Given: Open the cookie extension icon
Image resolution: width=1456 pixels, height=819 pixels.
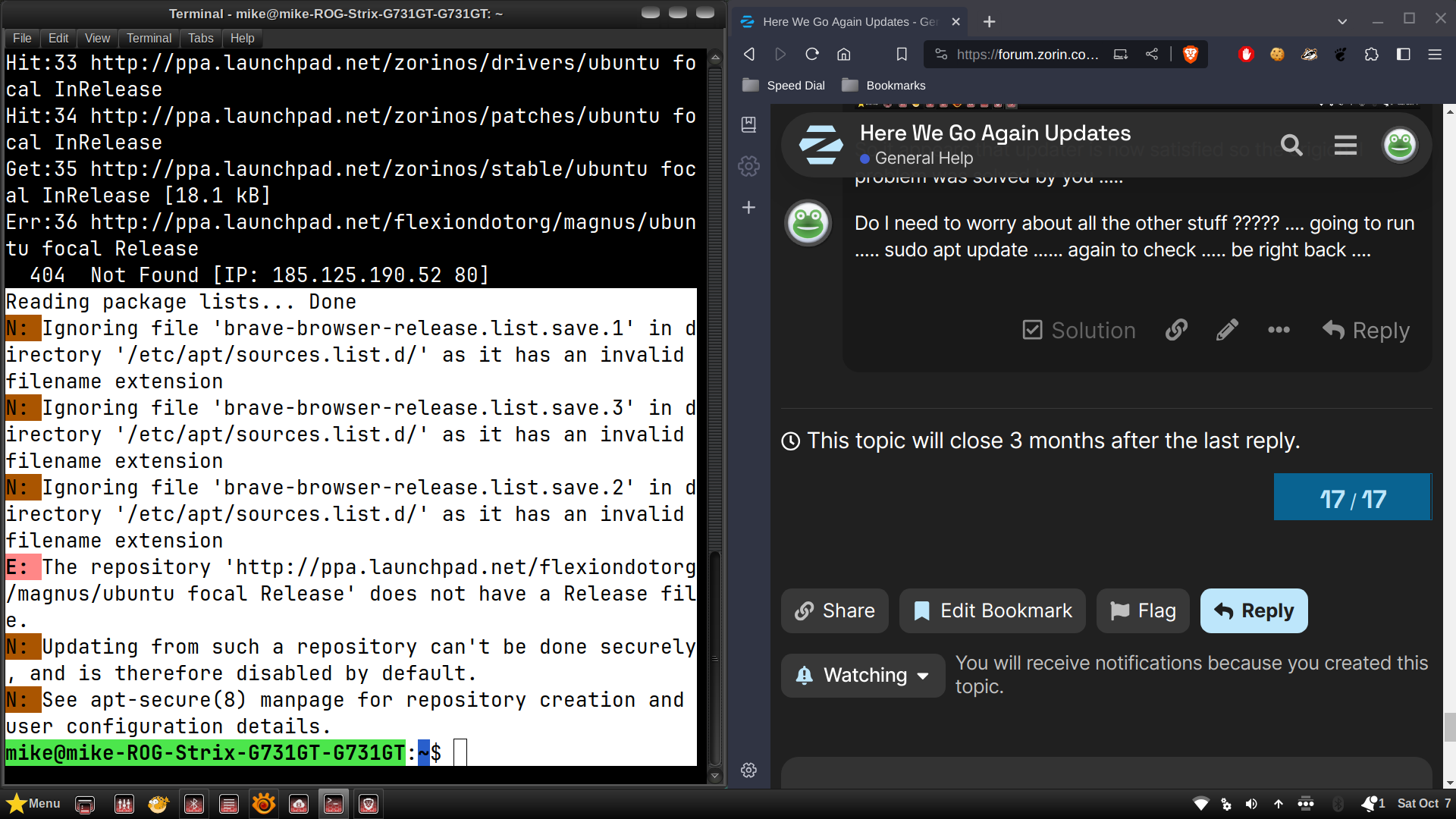Looking at the screenshot, I should [1278, 54].
